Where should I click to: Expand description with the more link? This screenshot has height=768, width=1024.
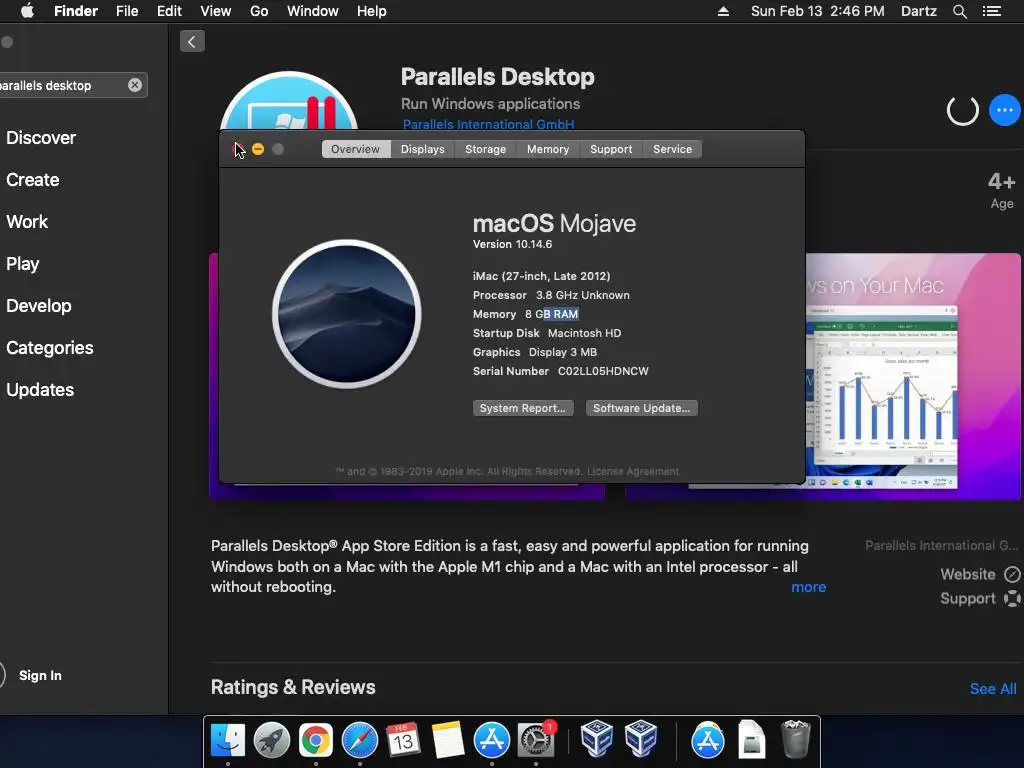point(808,587)
